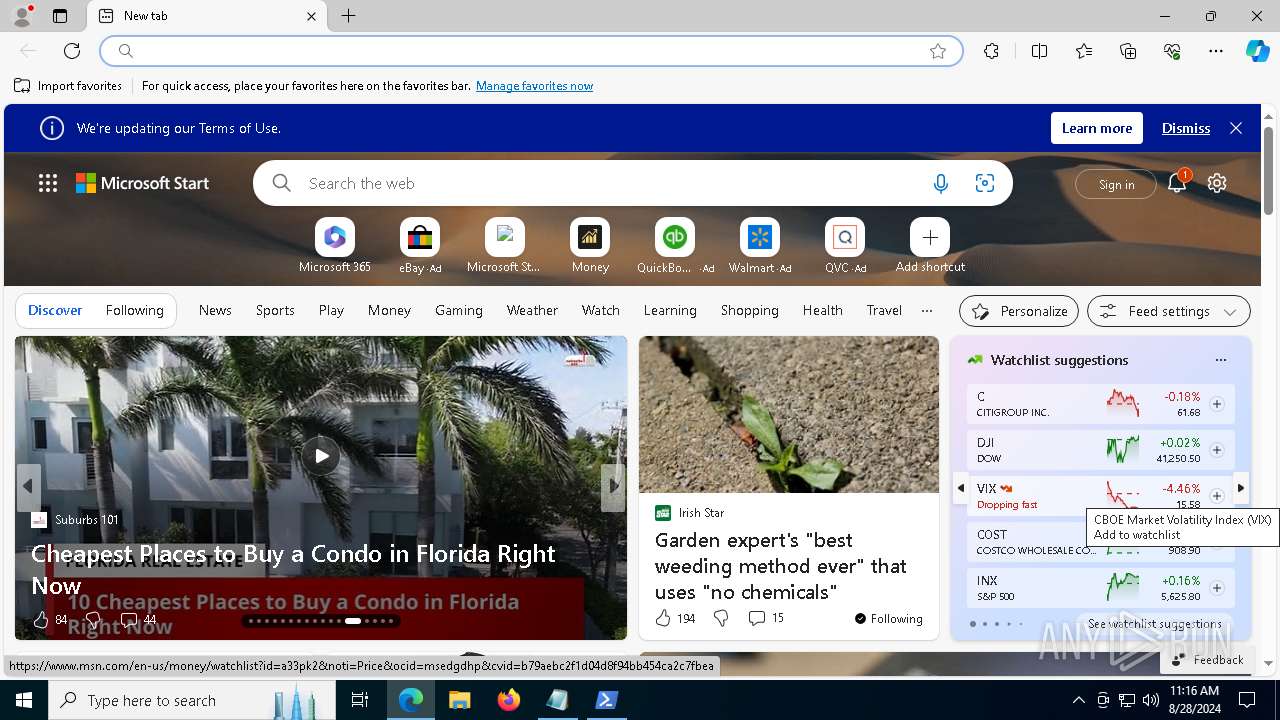Open Favorites star-list icon
The width and height of the screenshot is (1280, 720).
coord(1084,51)
